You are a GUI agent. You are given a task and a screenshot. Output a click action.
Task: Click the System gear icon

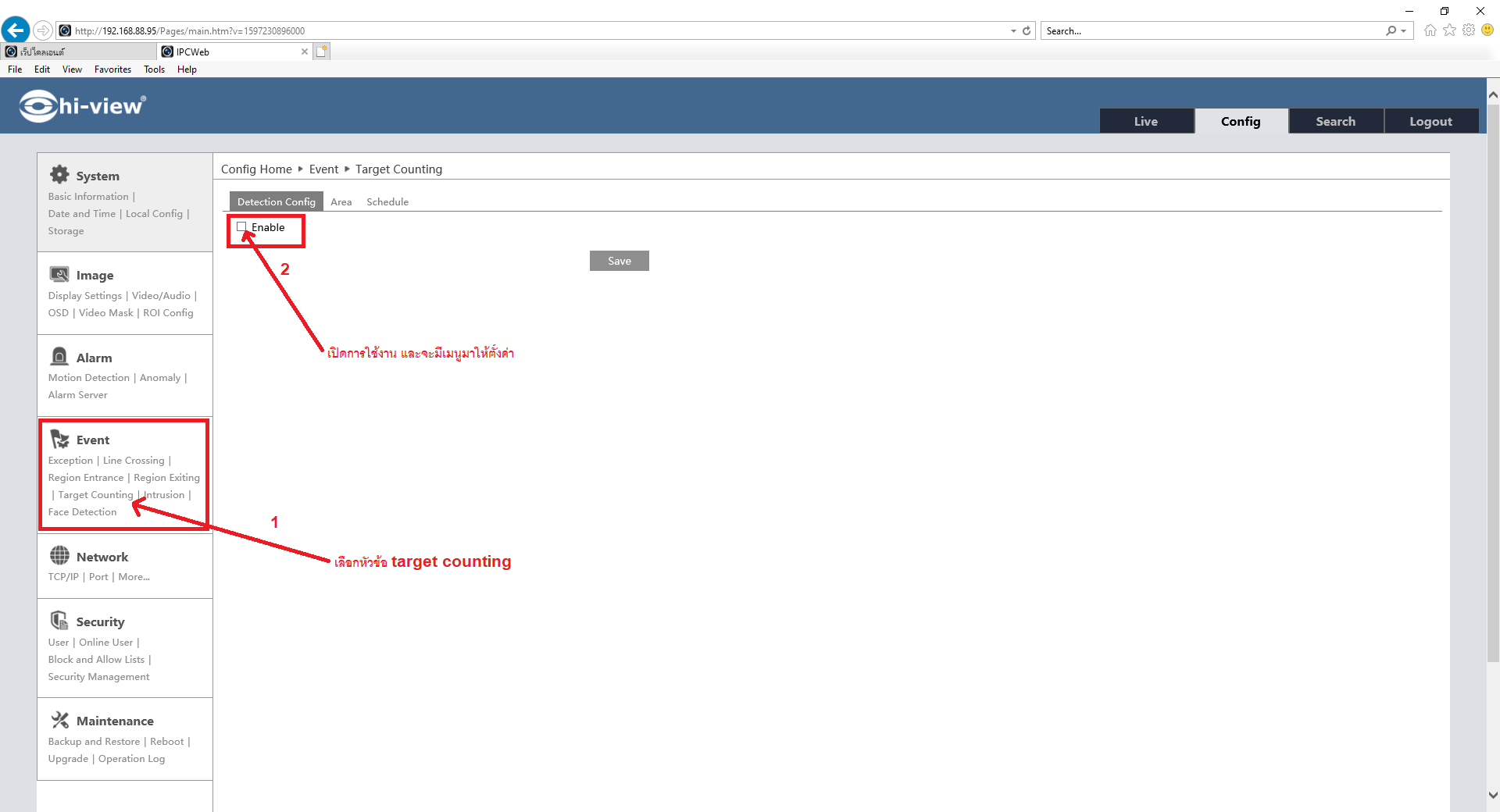(x=59, y=175)
